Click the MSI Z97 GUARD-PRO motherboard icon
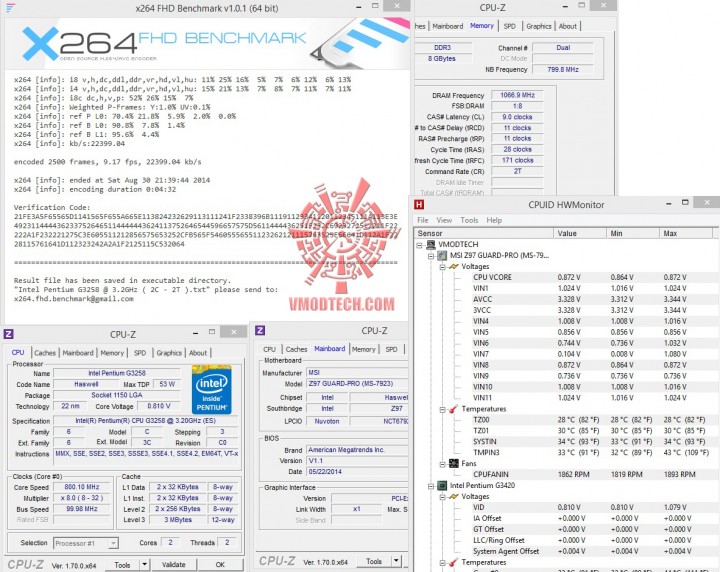 (442, 255)
